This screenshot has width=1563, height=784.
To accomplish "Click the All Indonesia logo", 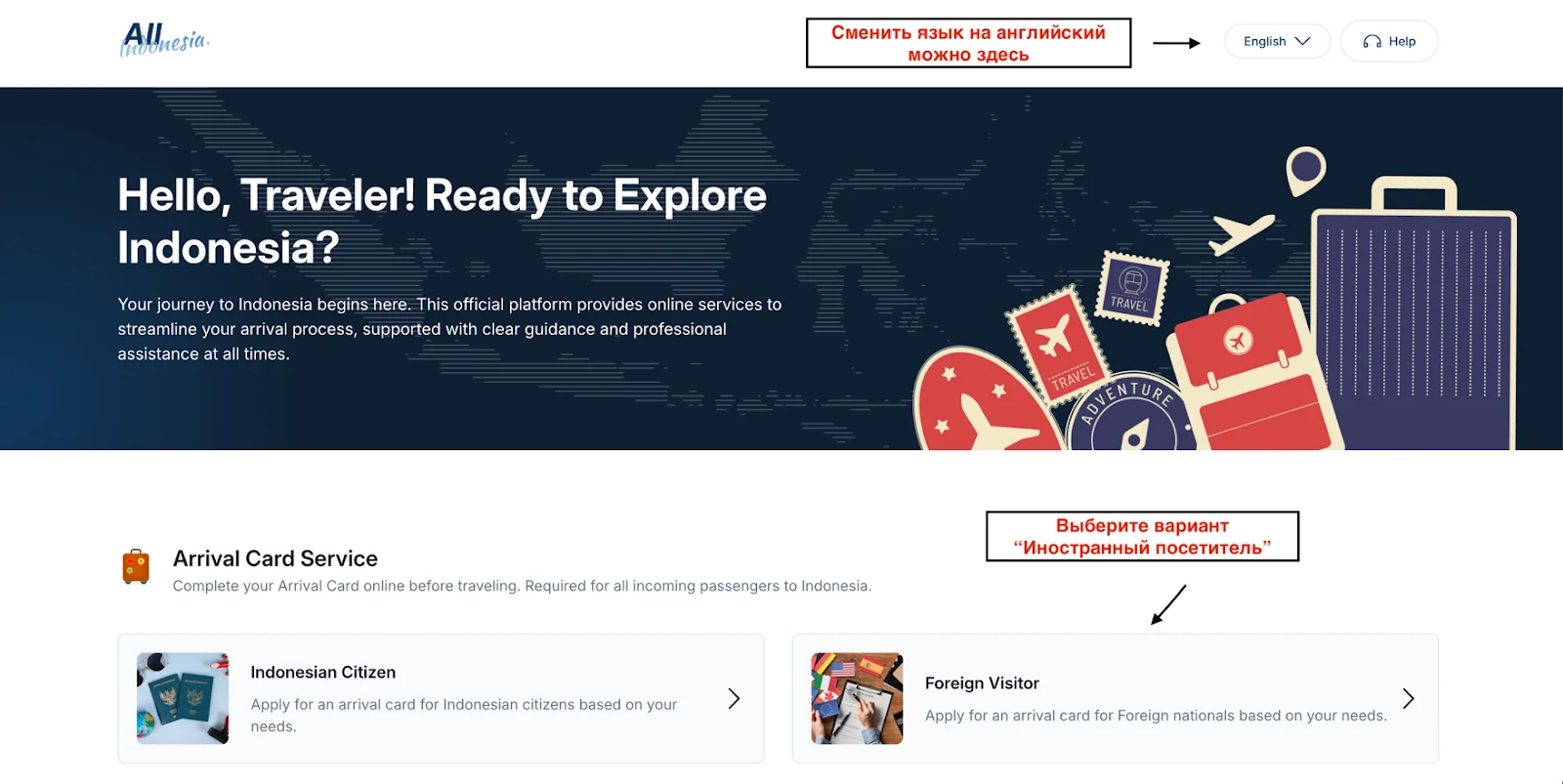I will (x=164, y=40).
